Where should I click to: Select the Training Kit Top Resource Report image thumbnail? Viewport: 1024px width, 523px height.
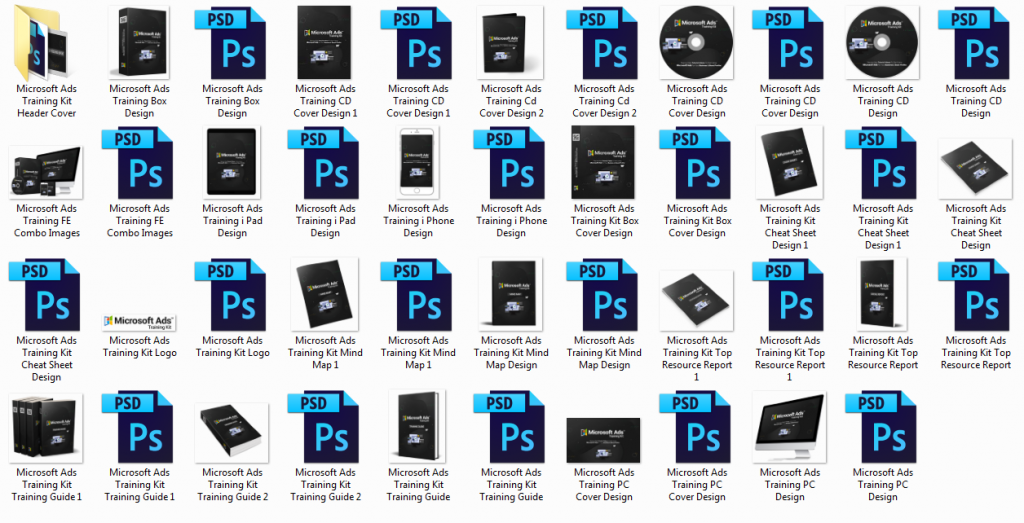point(882,294)
